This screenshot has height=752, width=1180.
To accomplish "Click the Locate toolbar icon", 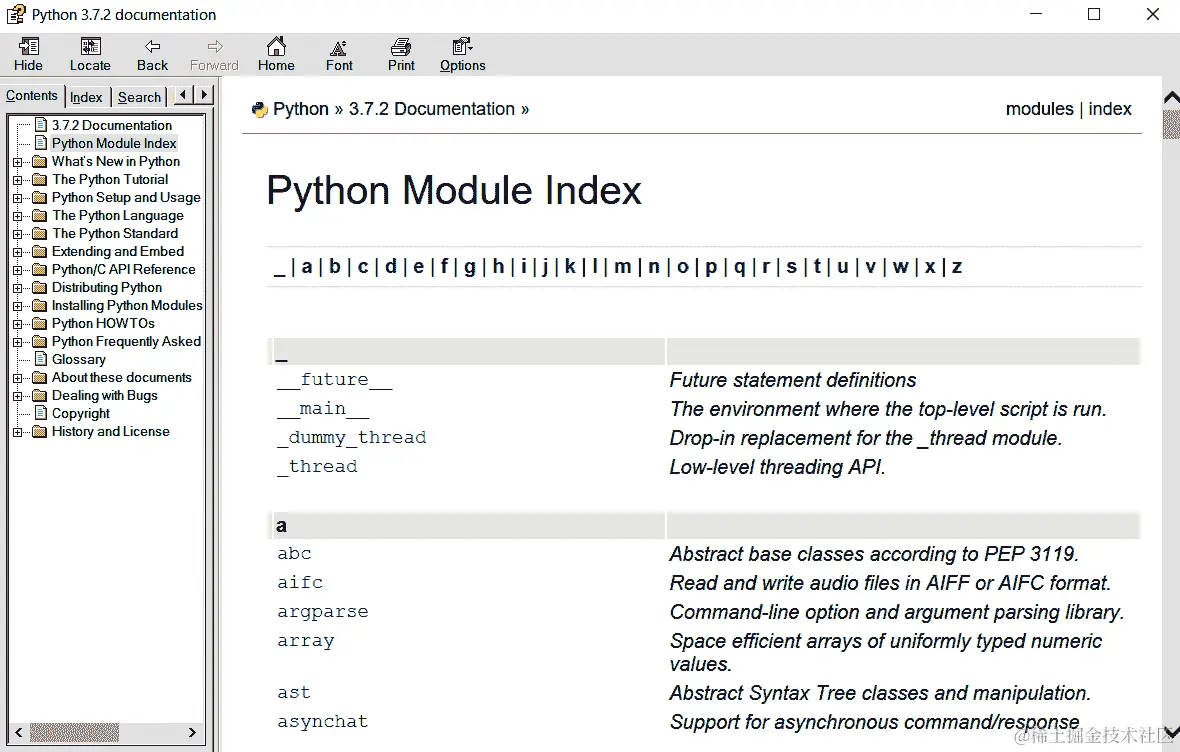I will pyautogui.click(x=90, y=47).
